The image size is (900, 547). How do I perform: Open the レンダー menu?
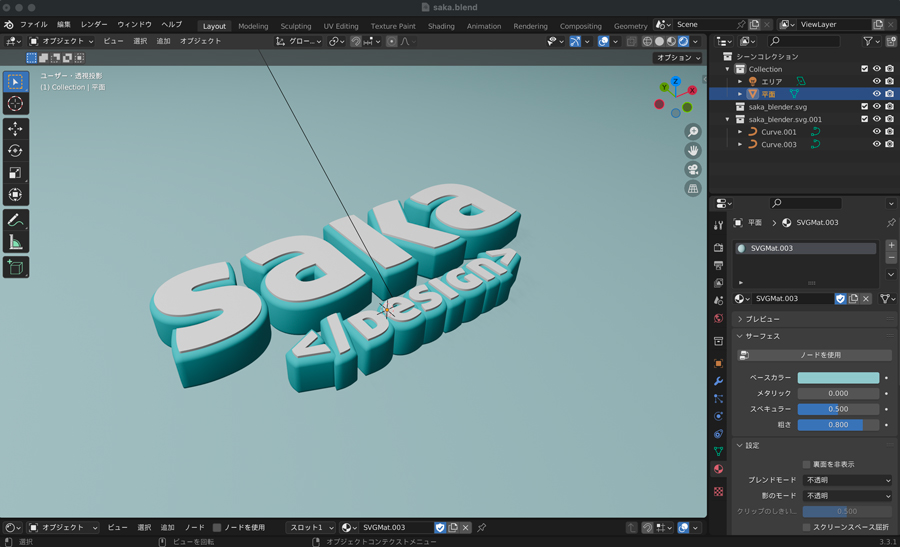pyautogui.click(x=94, y=24)
